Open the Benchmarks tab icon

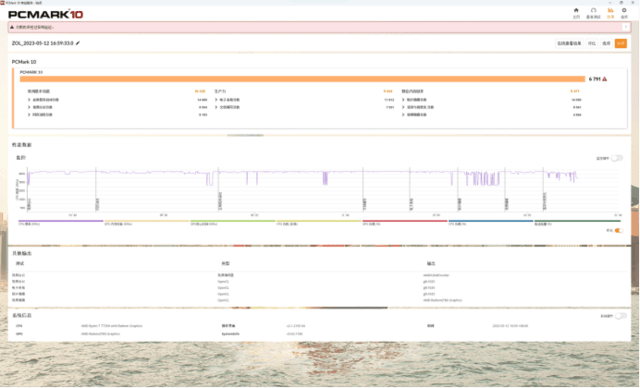pos(593,11)
